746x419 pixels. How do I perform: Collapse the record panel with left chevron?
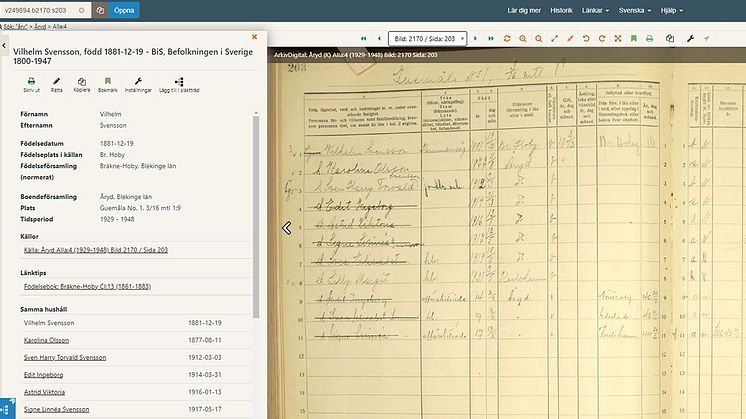pos(287,228)
